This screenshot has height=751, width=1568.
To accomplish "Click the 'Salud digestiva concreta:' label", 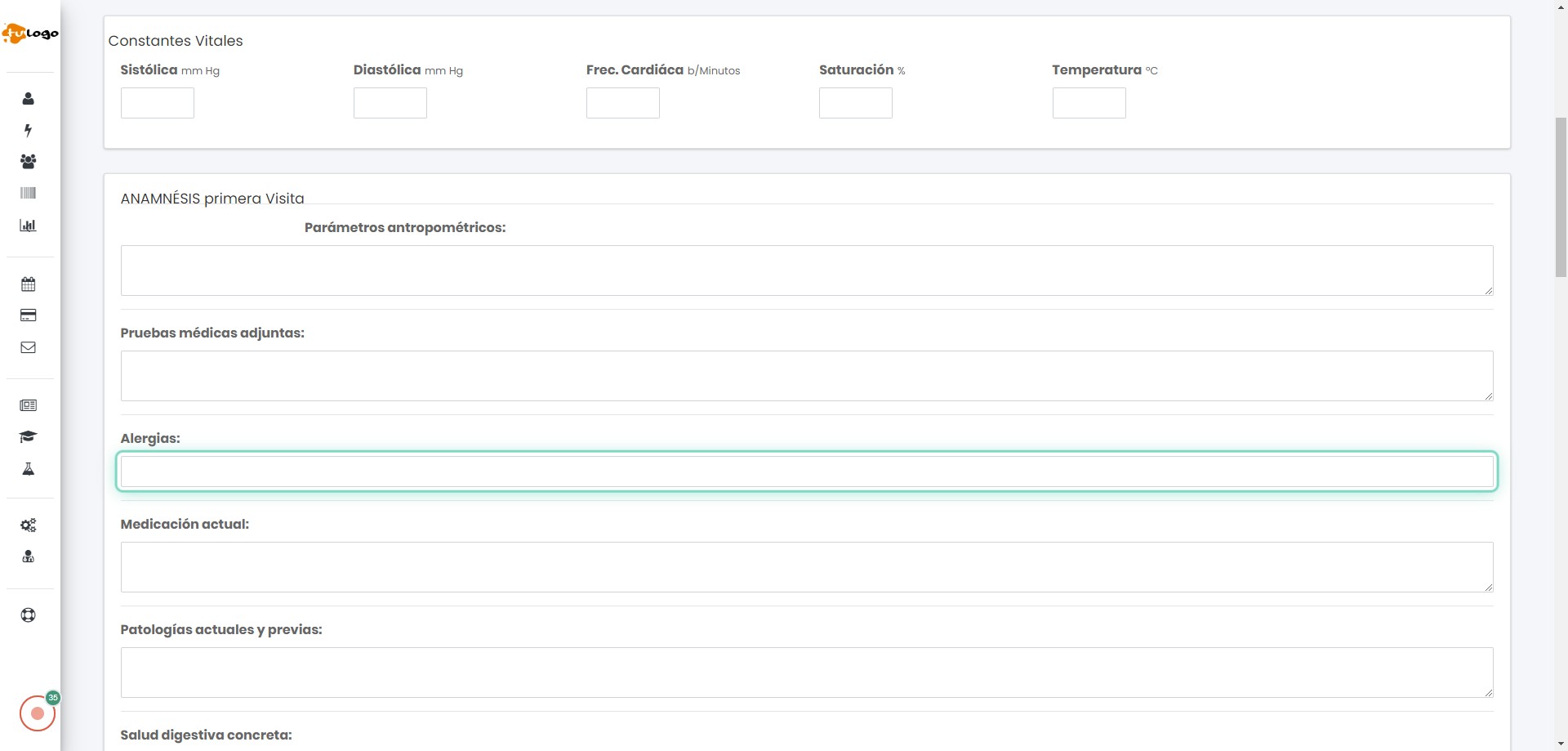I will point(206,735).
